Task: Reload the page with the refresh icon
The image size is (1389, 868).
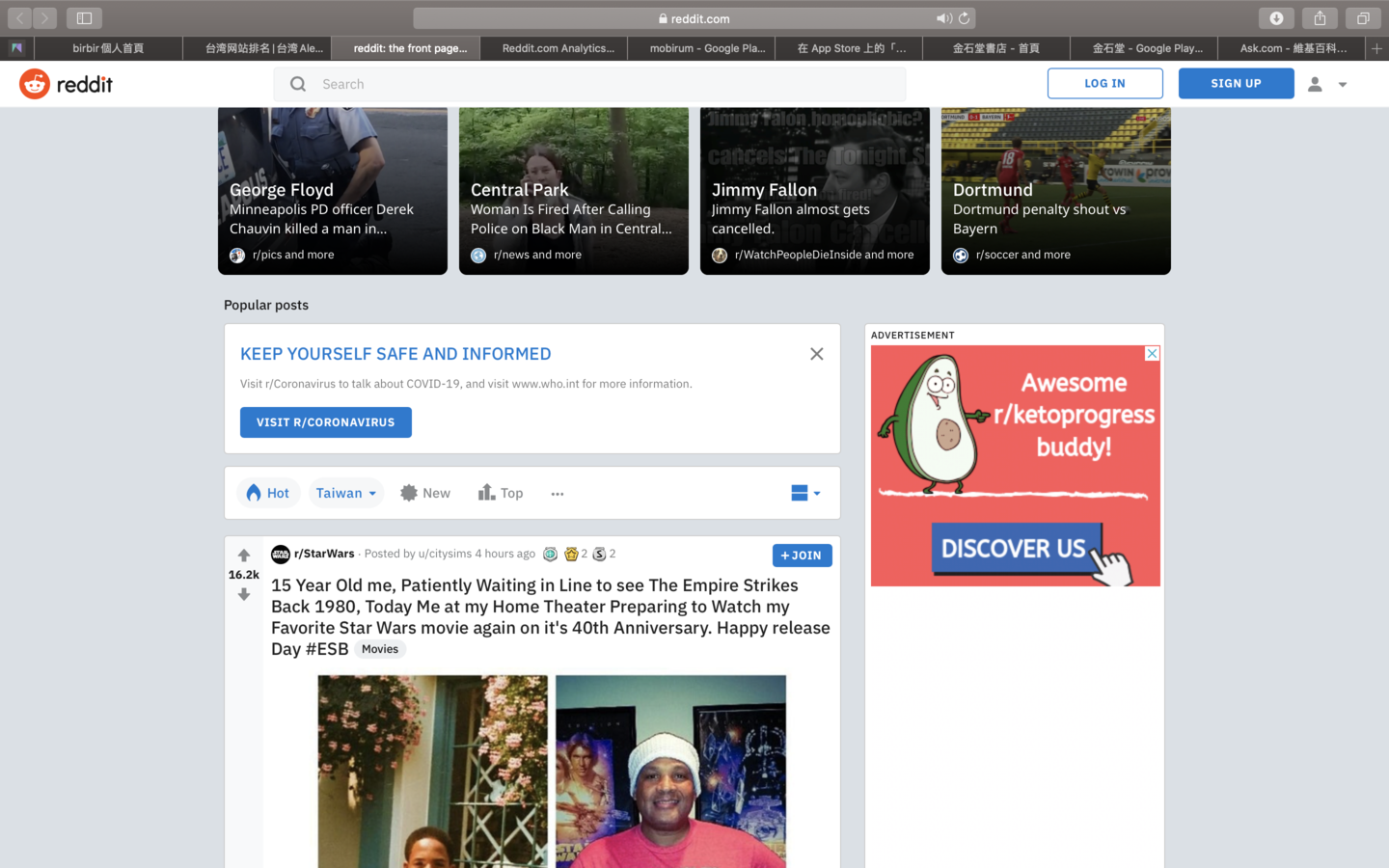Action: 964,18
